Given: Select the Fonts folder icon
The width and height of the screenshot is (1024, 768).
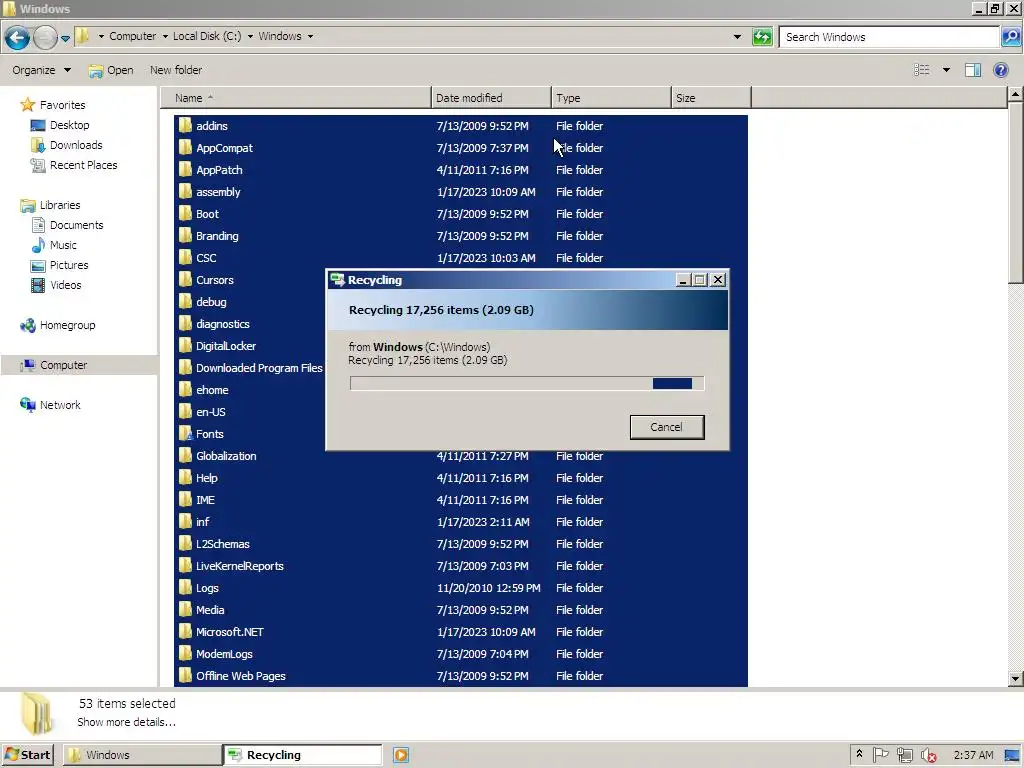Looking at the screenshot, I should click(x=185, y=434).
